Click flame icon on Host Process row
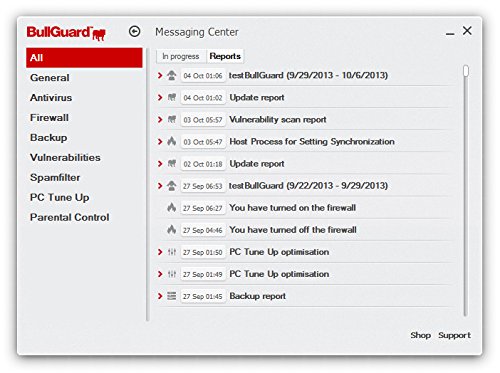Image resolution: width=500 pixels, height=373 pixels. [172, 141]
